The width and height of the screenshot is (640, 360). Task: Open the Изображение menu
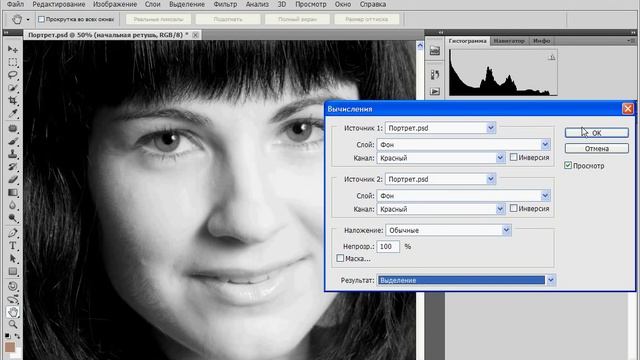115,4
